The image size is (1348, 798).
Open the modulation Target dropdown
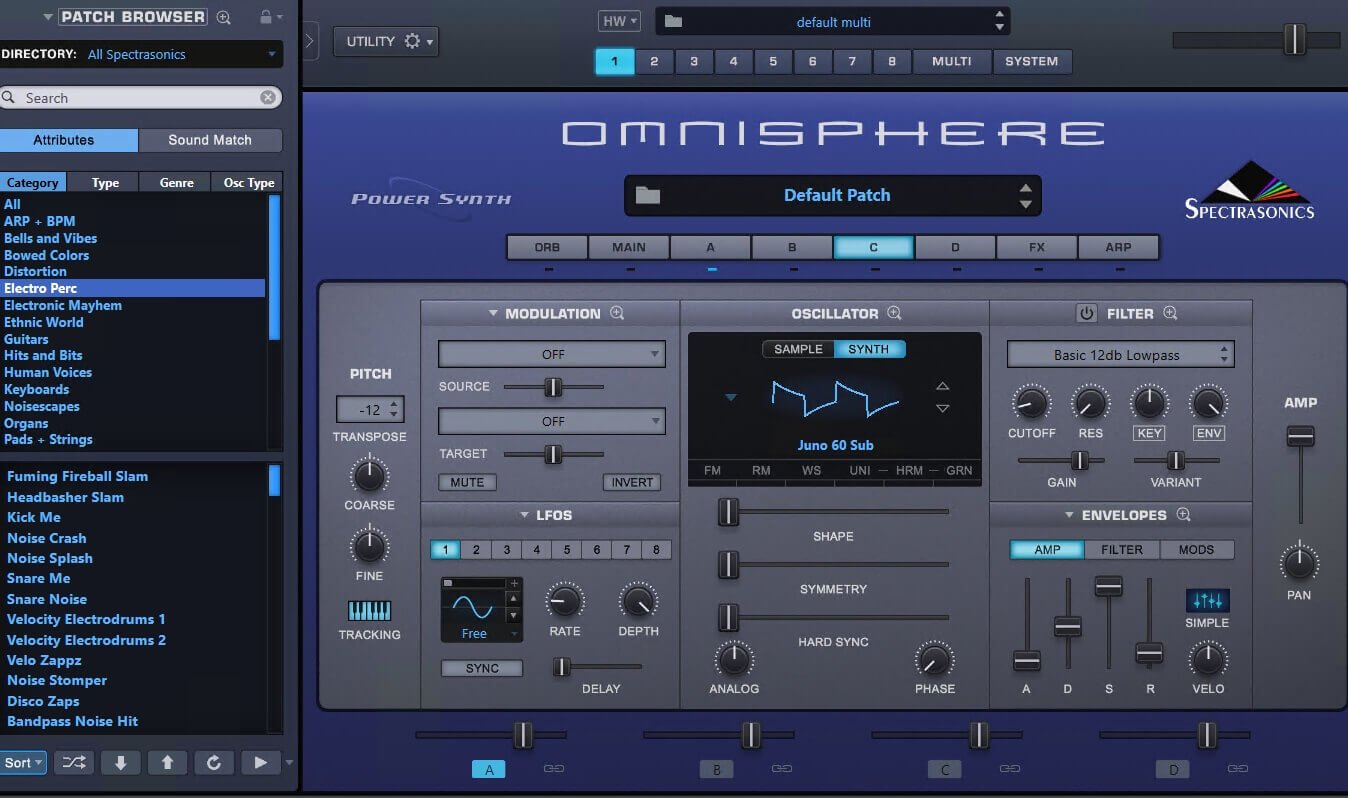tap(552, 421)
